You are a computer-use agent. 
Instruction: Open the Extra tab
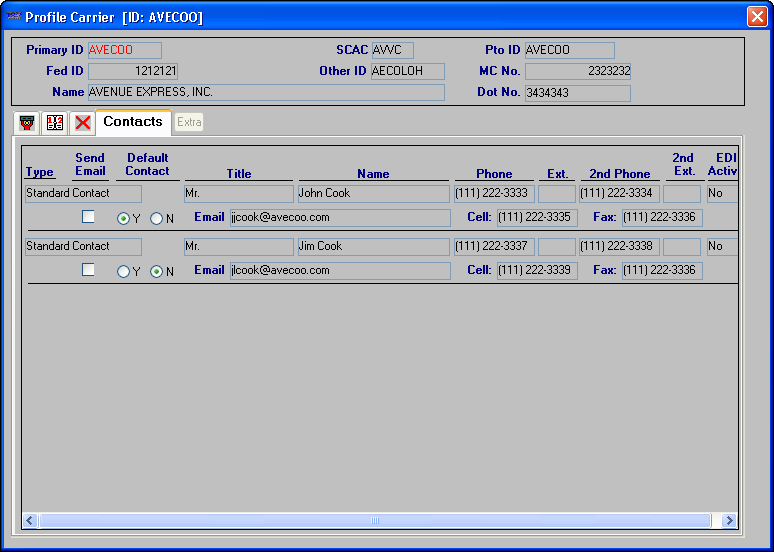189,122
